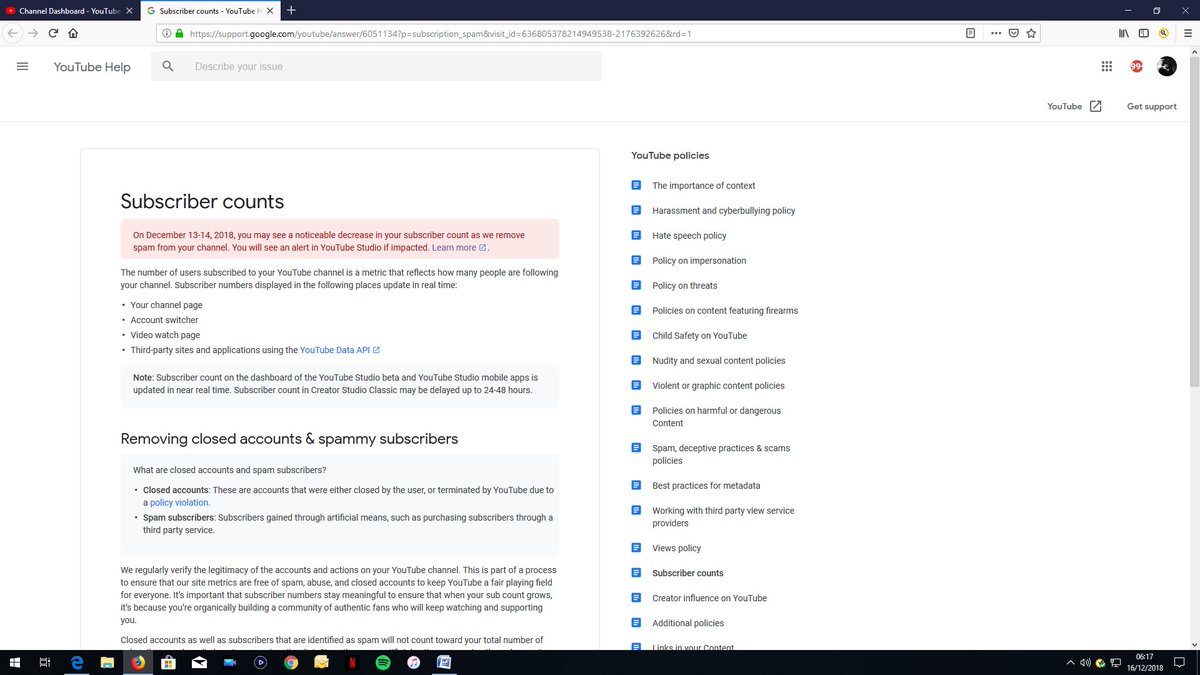The image size is (1200, 675).
Task: Close the Channel Dashboard tab
Action: tap(129, 10)
